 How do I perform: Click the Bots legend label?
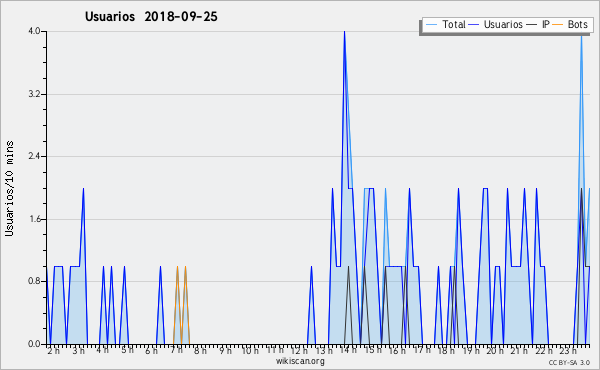pyautogui.click(x=577, y=24)
